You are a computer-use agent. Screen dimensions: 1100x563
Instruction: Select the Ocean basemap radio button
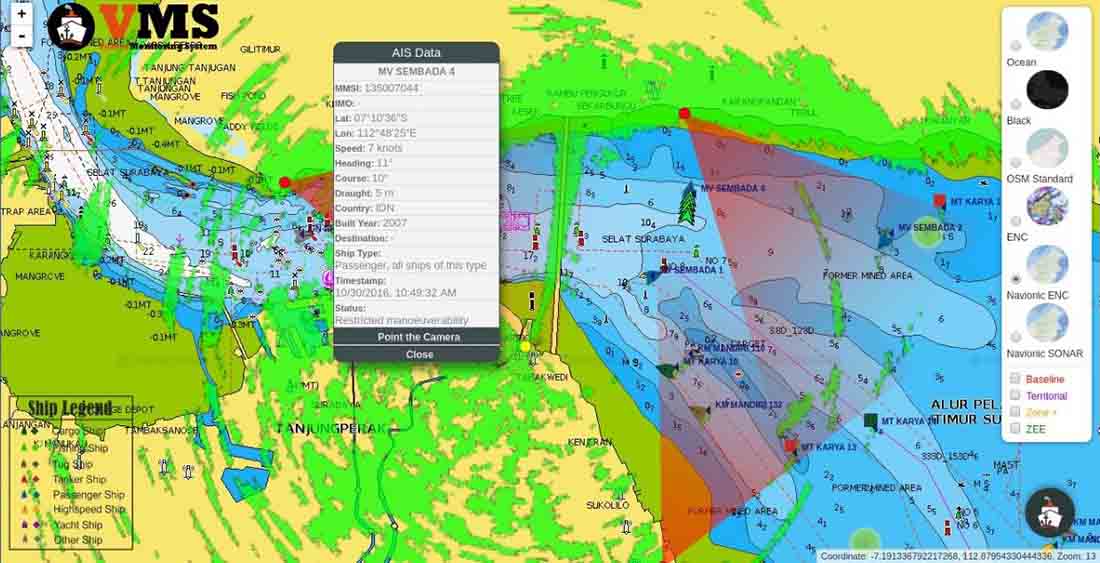click(x=1016, y=45)
